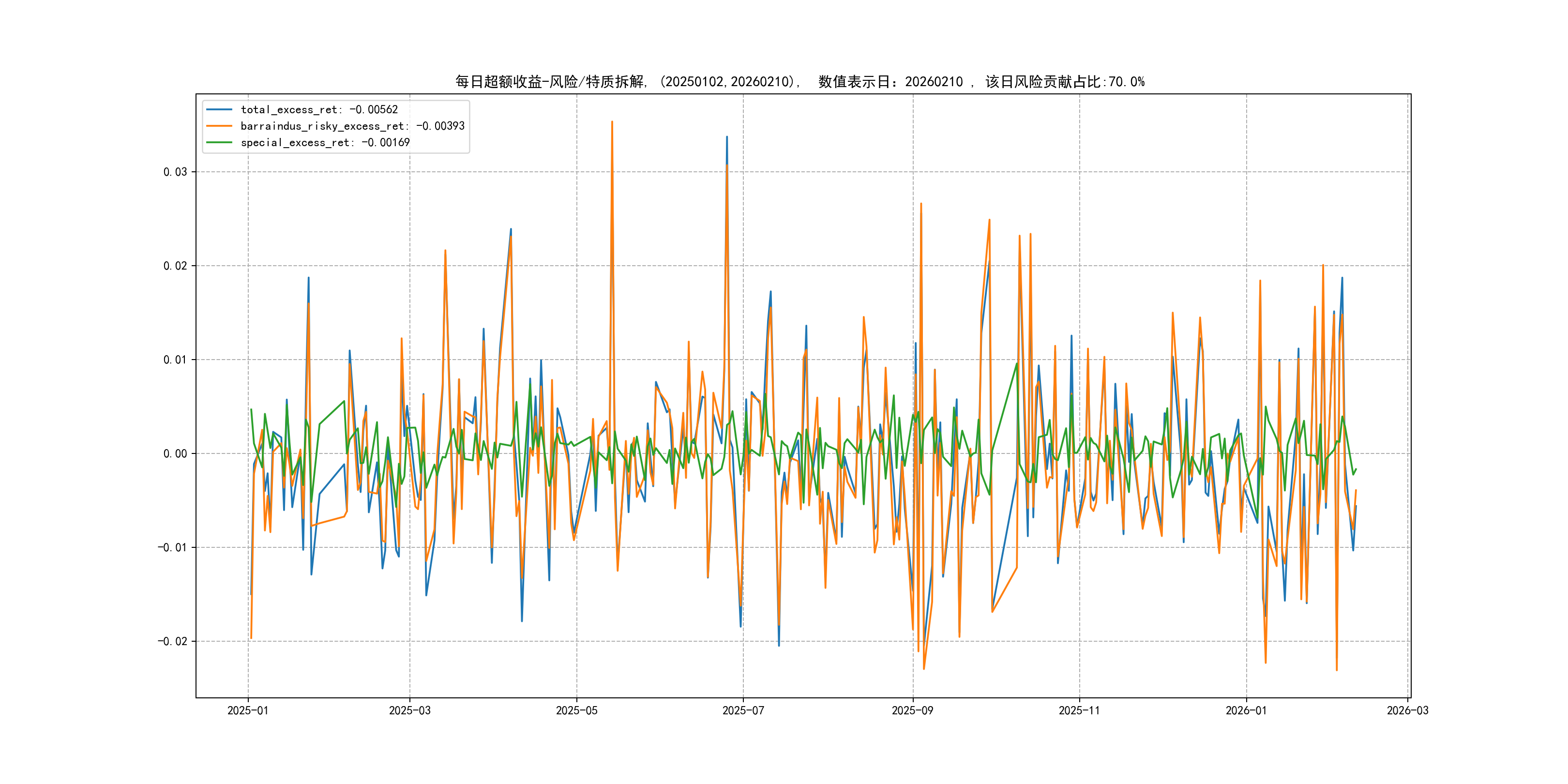Click the 2026-03 x-axis tick label

click(1407, 710)
